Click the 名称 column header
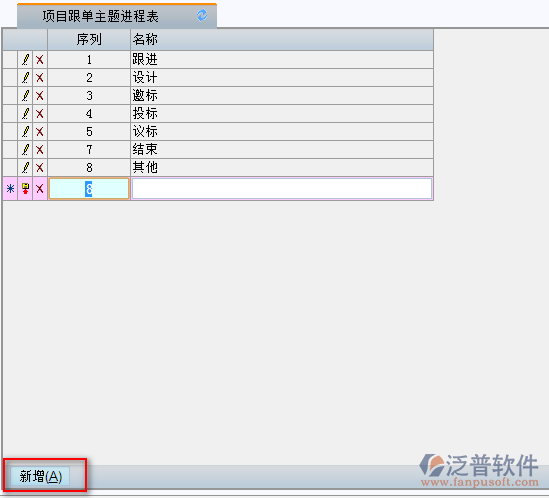 (282, 39)
